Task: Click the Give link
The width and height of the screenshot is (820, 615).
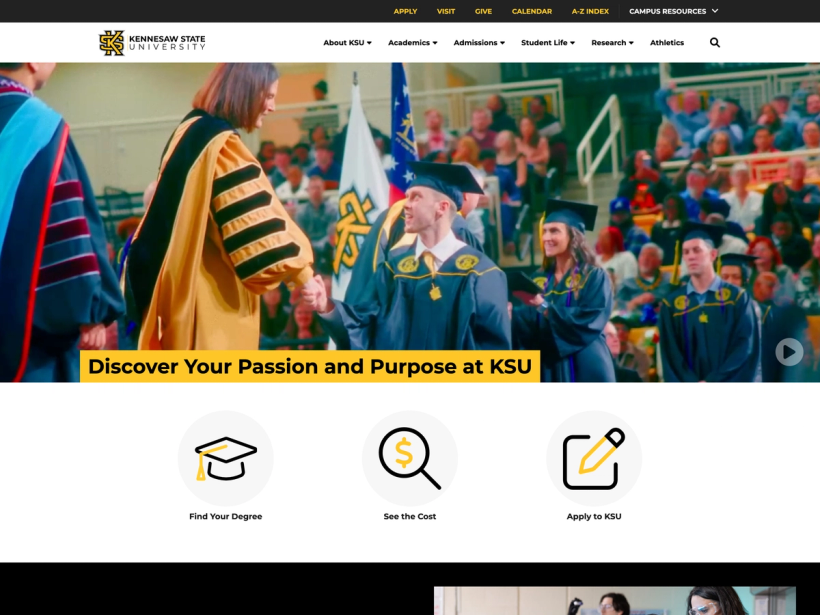Action: pos(483,11)
